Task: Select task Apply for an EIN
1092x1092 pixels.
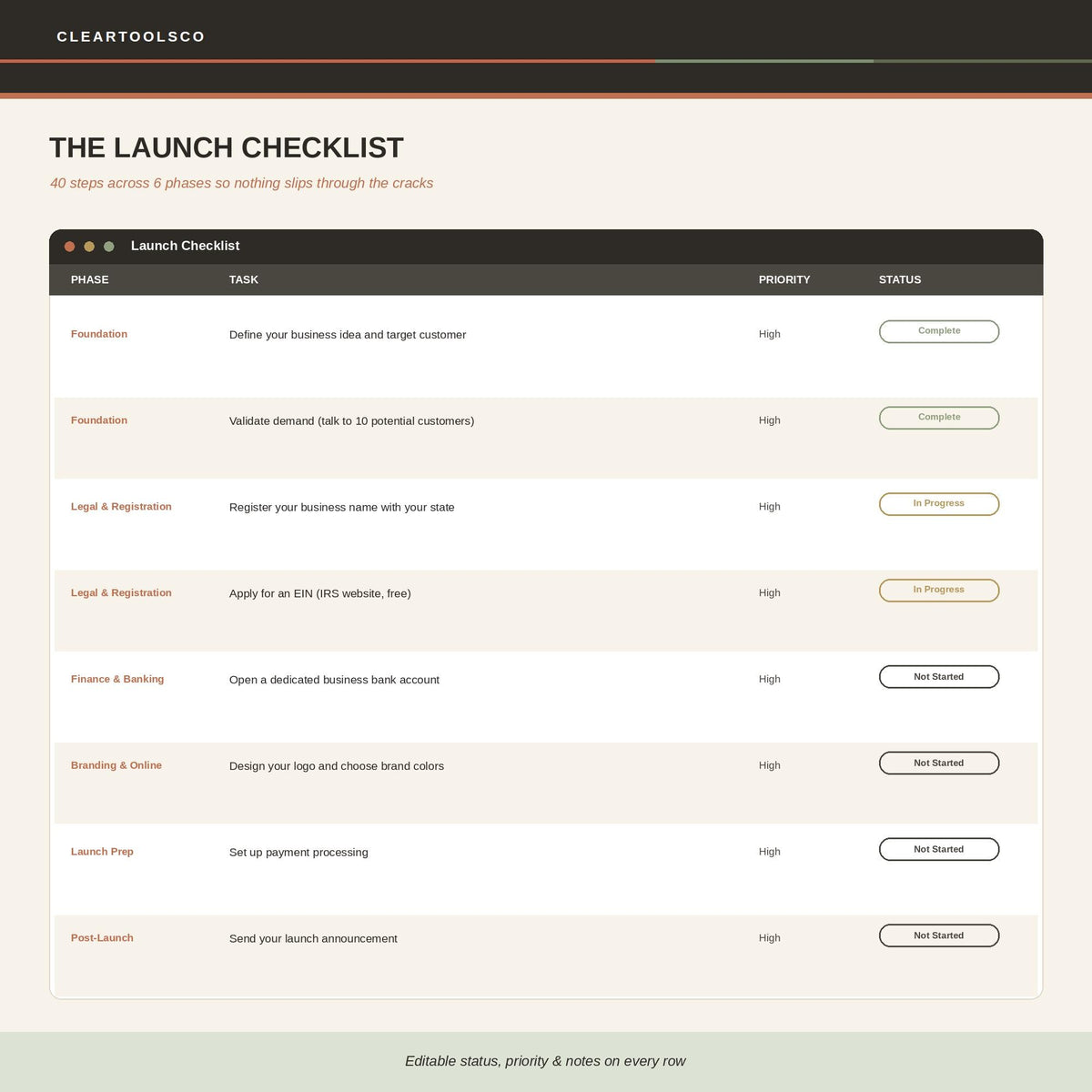Action: tap(319, 593)
